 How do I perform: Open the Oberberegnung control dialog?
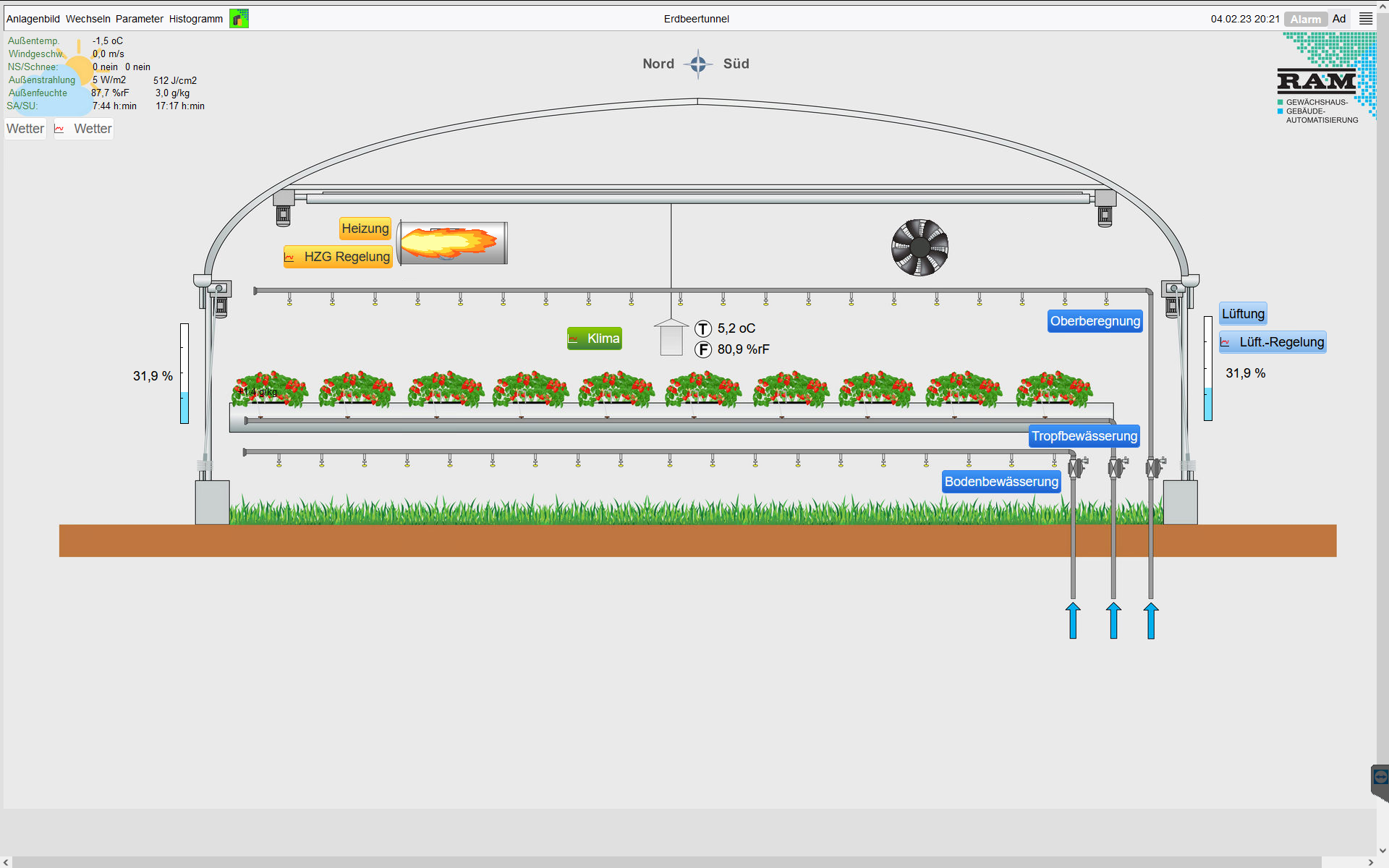click(x=1095, y=320)
